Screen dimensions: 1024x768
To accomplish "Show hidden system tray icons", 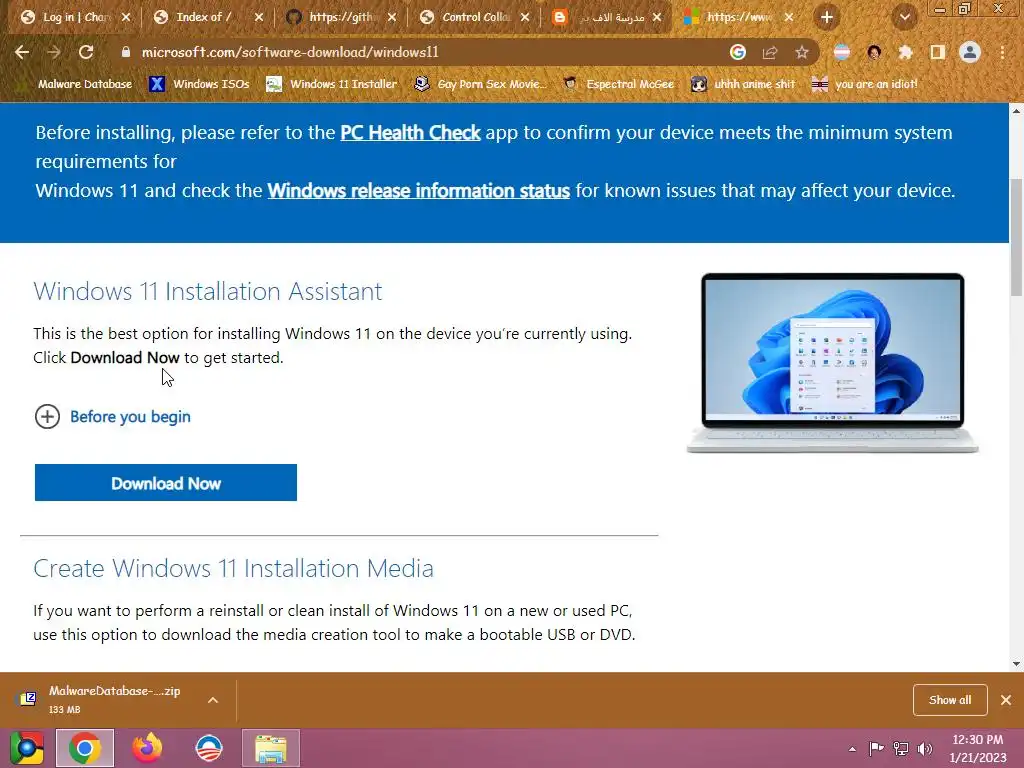I will 852,749.
